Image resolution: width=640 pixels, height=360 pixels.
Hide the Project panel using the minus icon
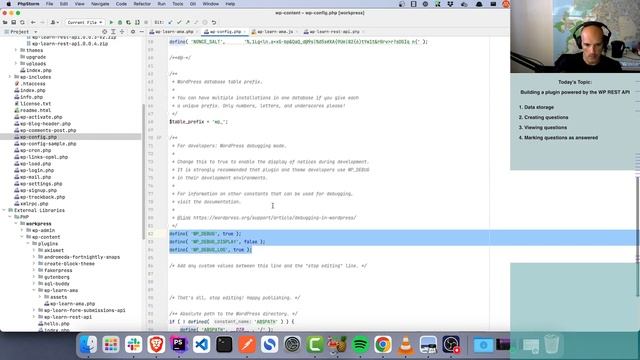(141, 31)
